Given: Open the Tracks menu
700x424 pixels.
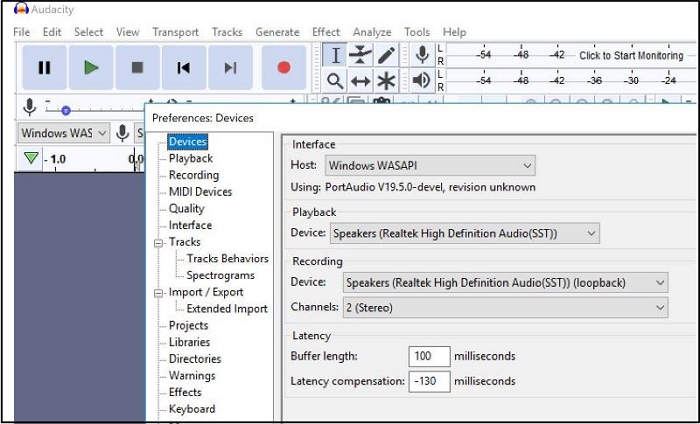Looking at the screenshot, I should click(x=227, y=32).
